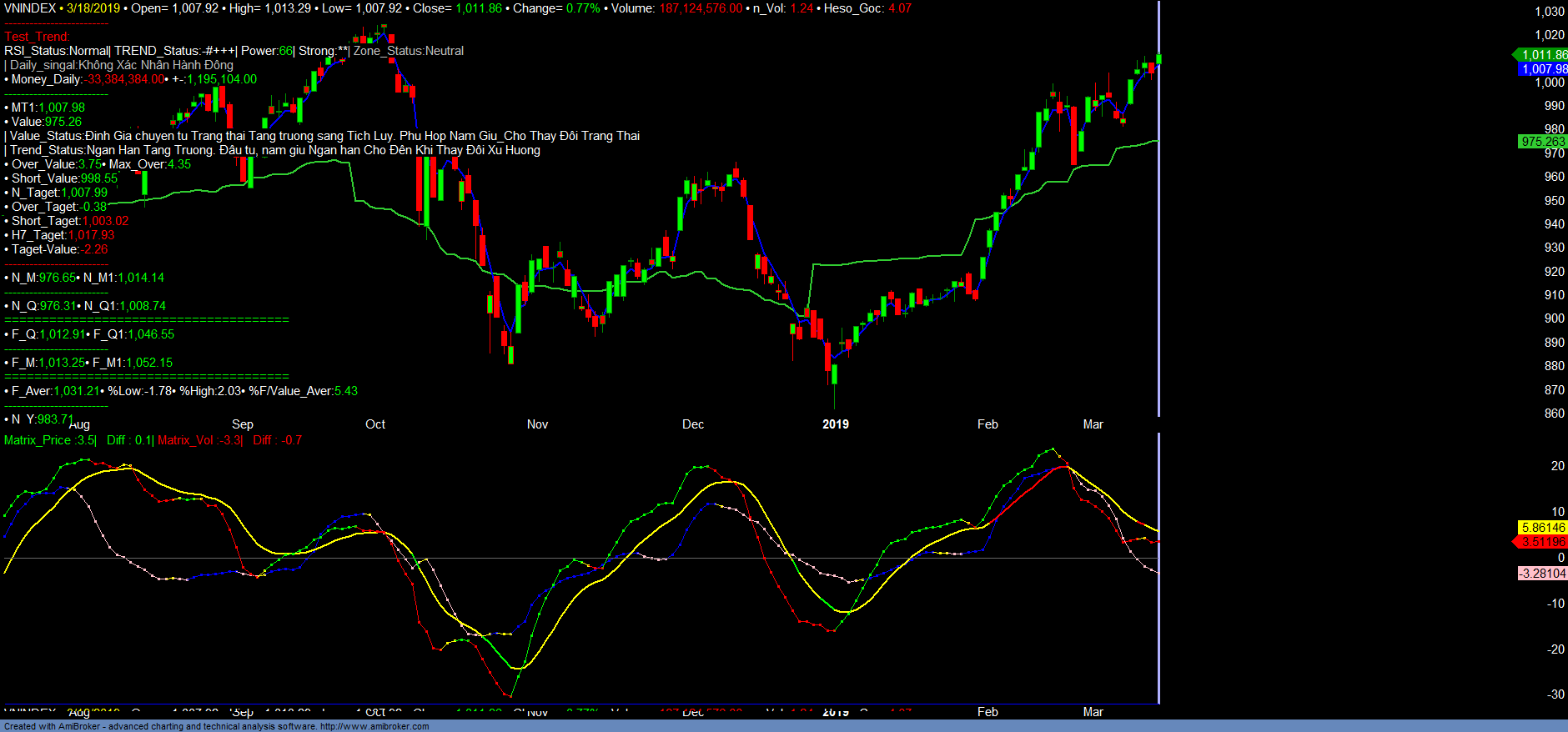Select the Matrix_Price :3.5 label
1568x732 pixels.
click(49, 440)
